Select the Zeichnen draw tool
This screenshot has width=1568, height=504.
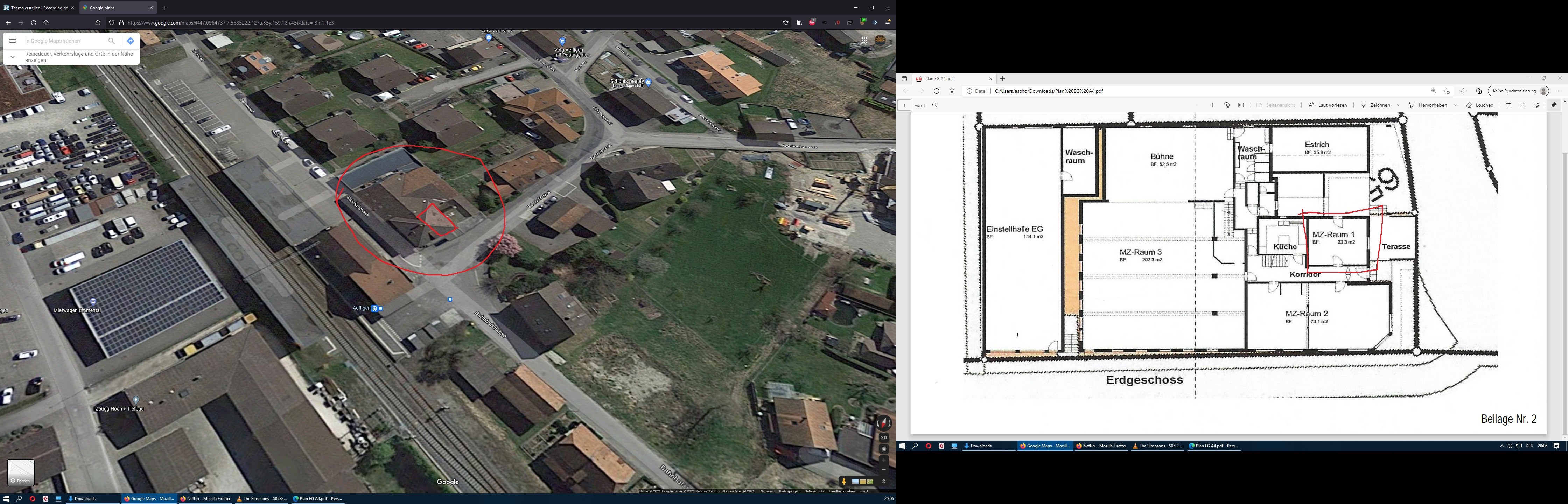(1375, 105)
